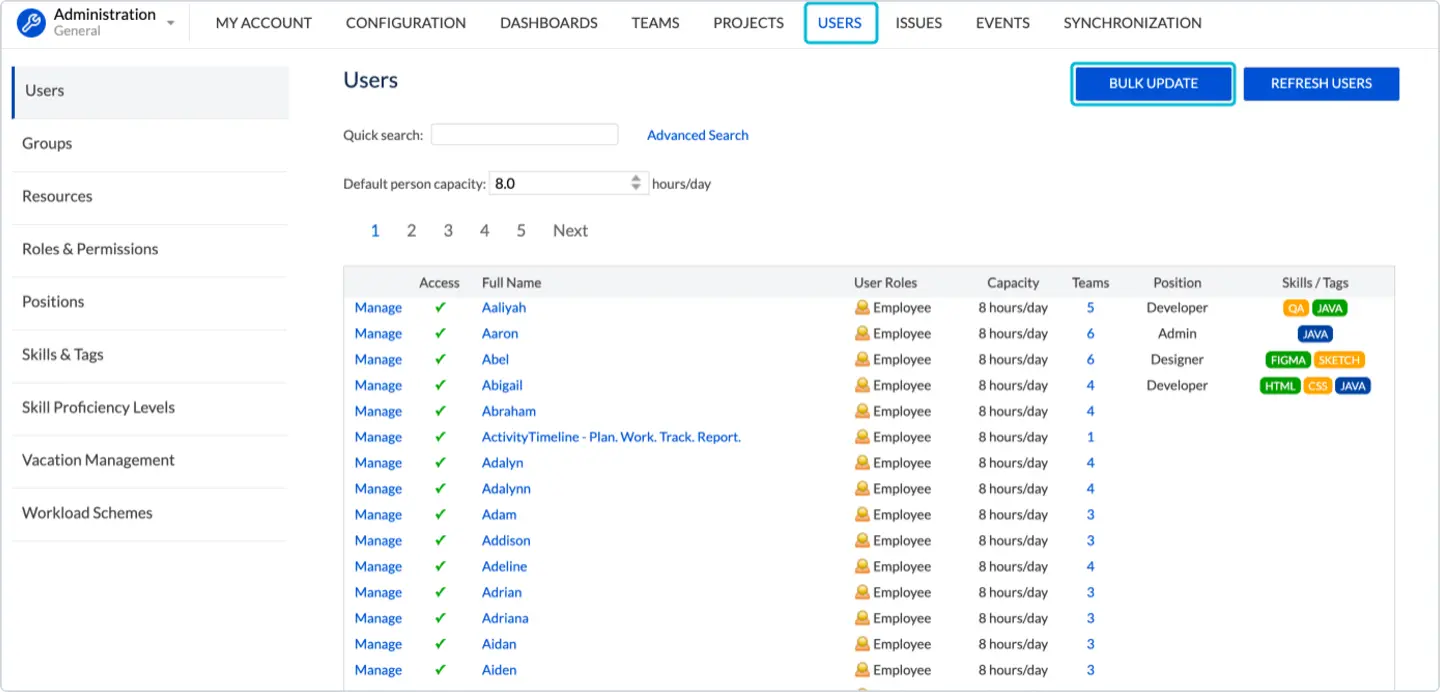Click the QA skill tag on Aaliyah
Image resolution: width=1440 pixels, height=692 pixels.
point(1296,309)
